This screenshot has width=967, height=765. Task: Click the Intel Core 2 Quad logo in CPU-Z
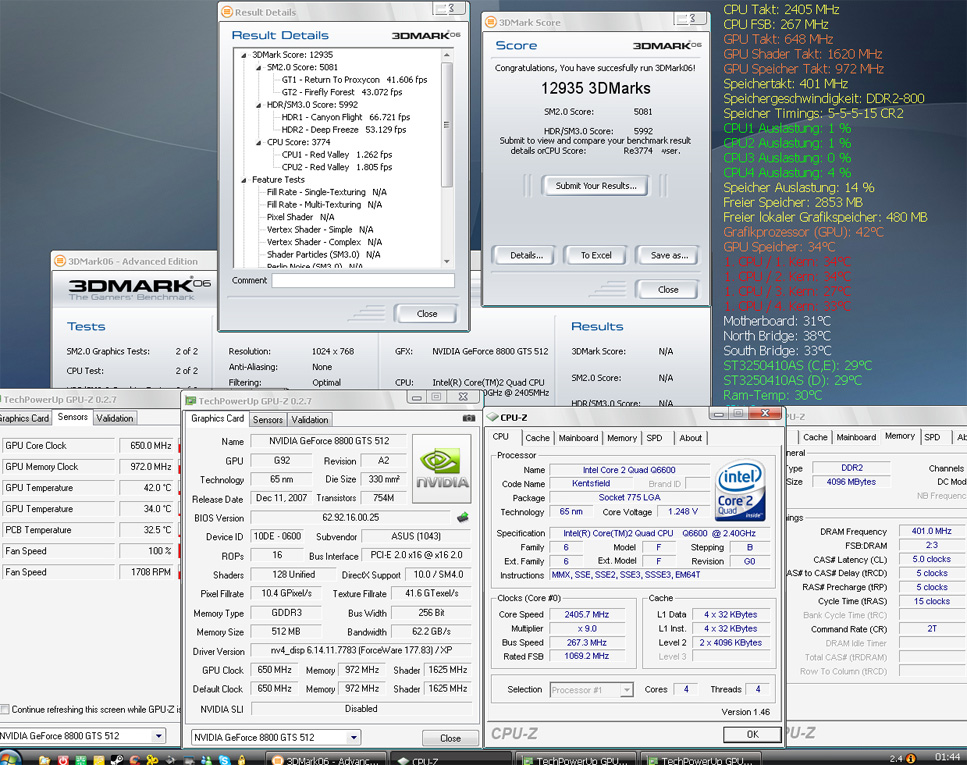point(739,491)
